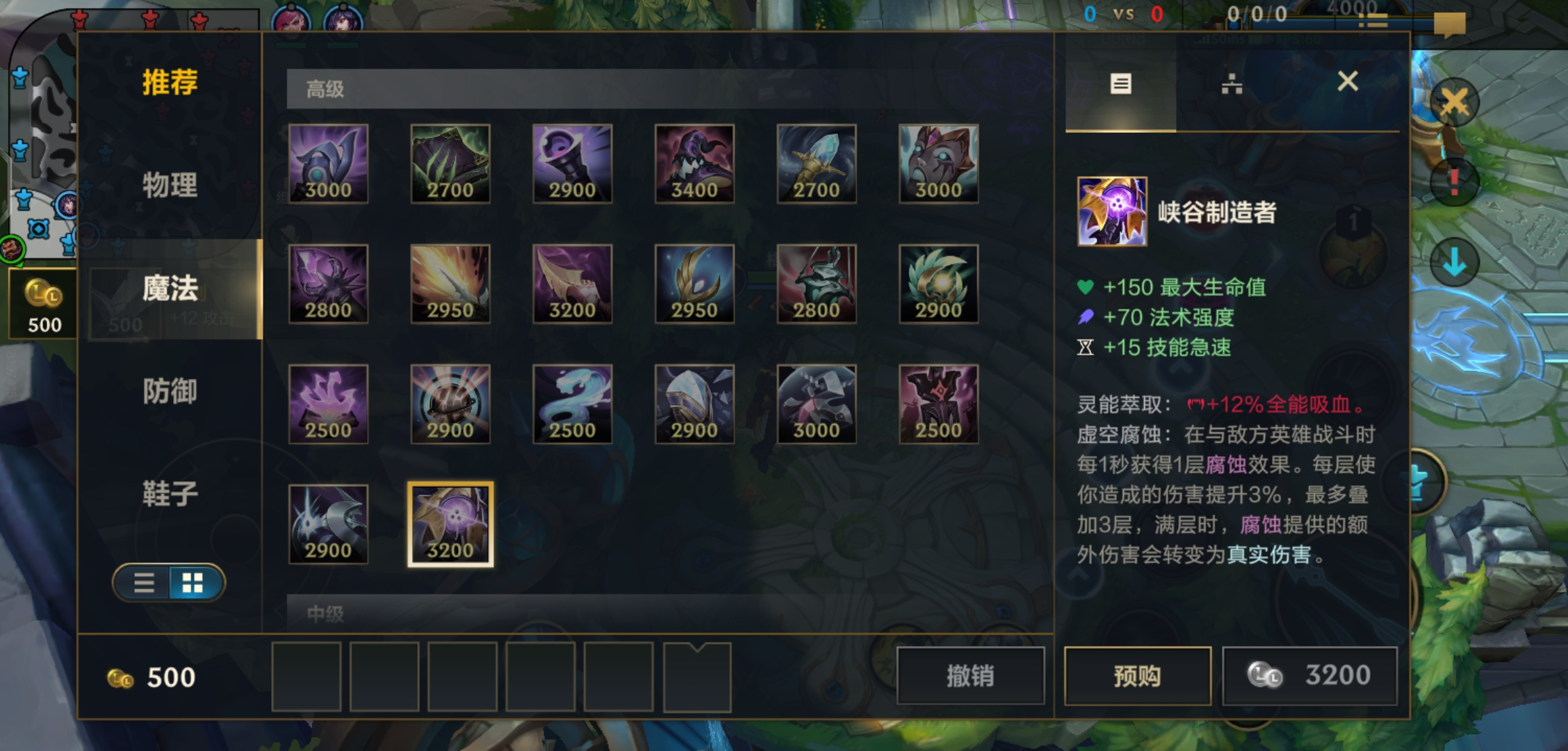Select the highlighted Riftmaker 3200 gold item

click(x=450, y=524)
